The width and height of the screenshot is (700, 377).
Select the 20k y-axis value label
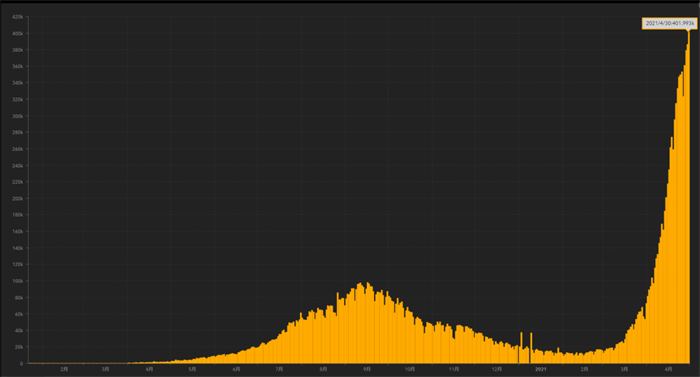18,347
